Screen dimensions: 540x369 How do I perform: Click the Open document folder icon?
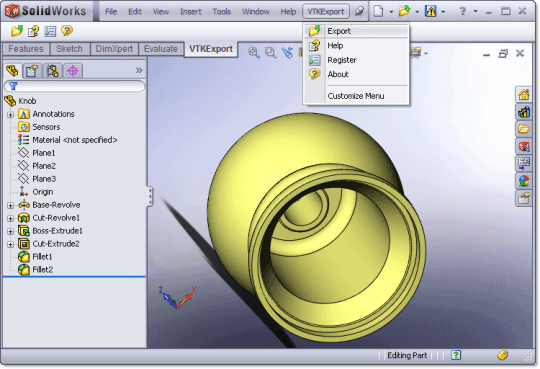point(404,11)
